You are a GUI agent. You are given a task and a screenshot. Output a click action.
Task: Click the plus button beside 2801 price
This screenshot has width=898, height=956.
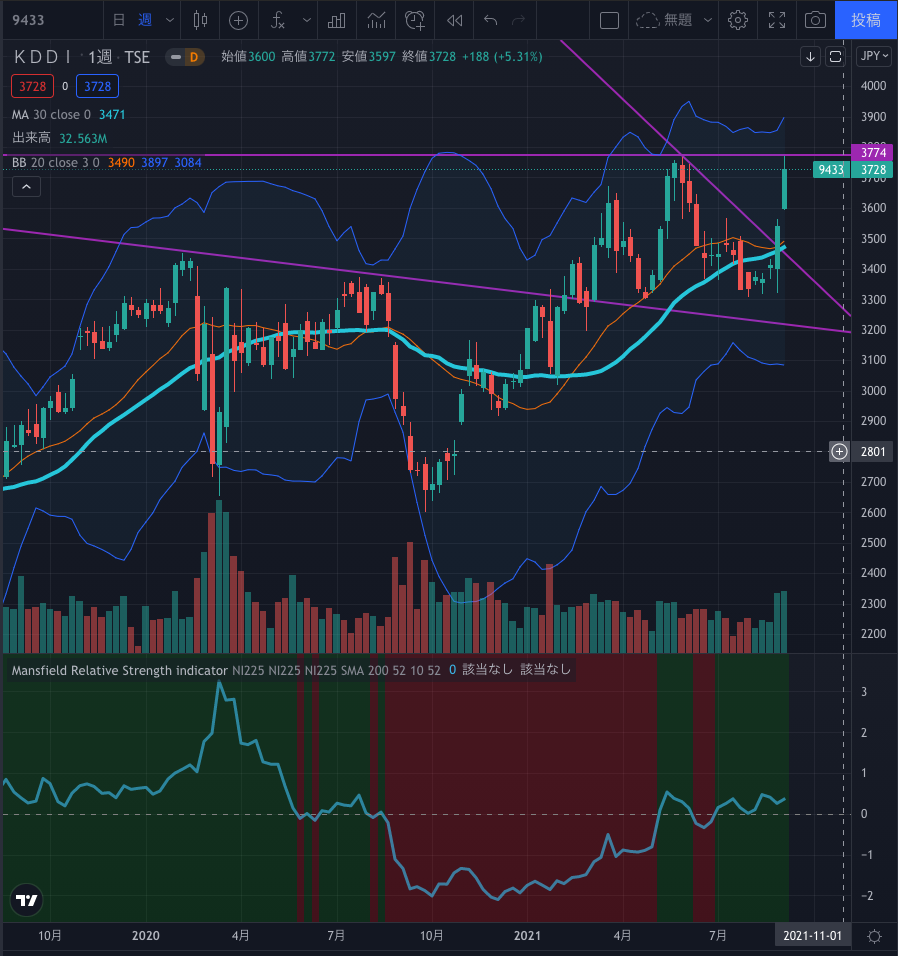[839, 451]
